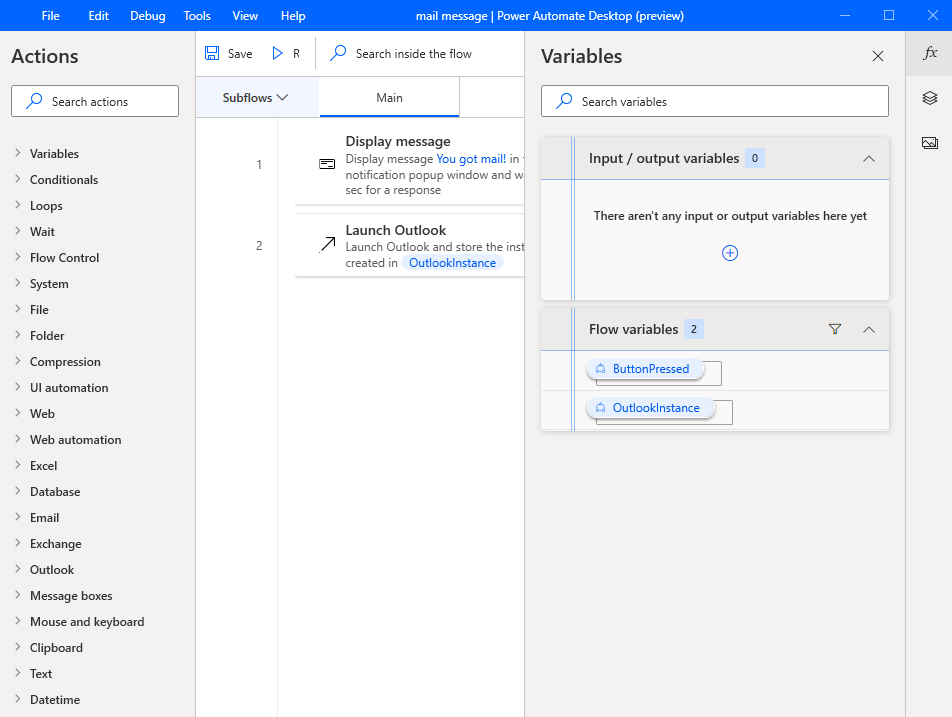
Task: Filter flow variables with funnel icon
Action: click(835, 329)
